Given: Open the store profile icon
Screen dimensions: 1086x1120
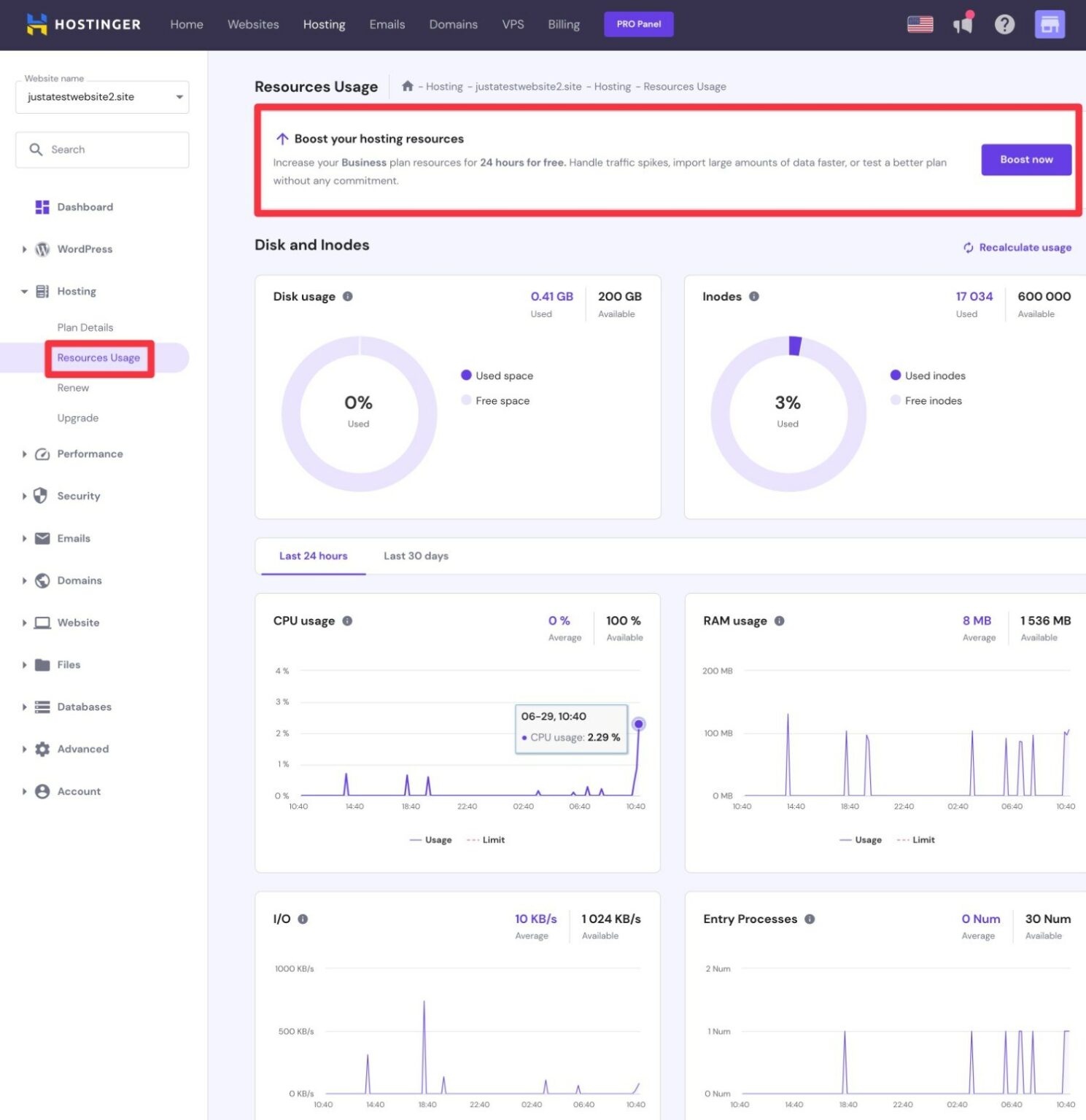Looking at the screenshot, I should [1049, 24].
